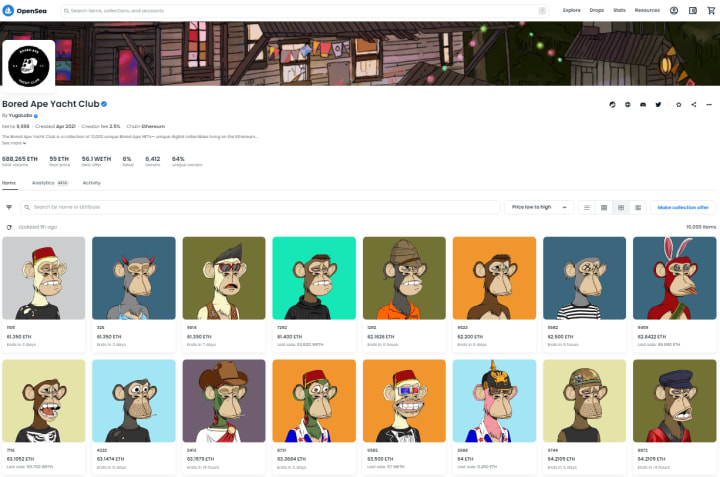Click the refresh items icon
Image resolution: width=720 pixels, height=477 pixels.
(9, 227)
